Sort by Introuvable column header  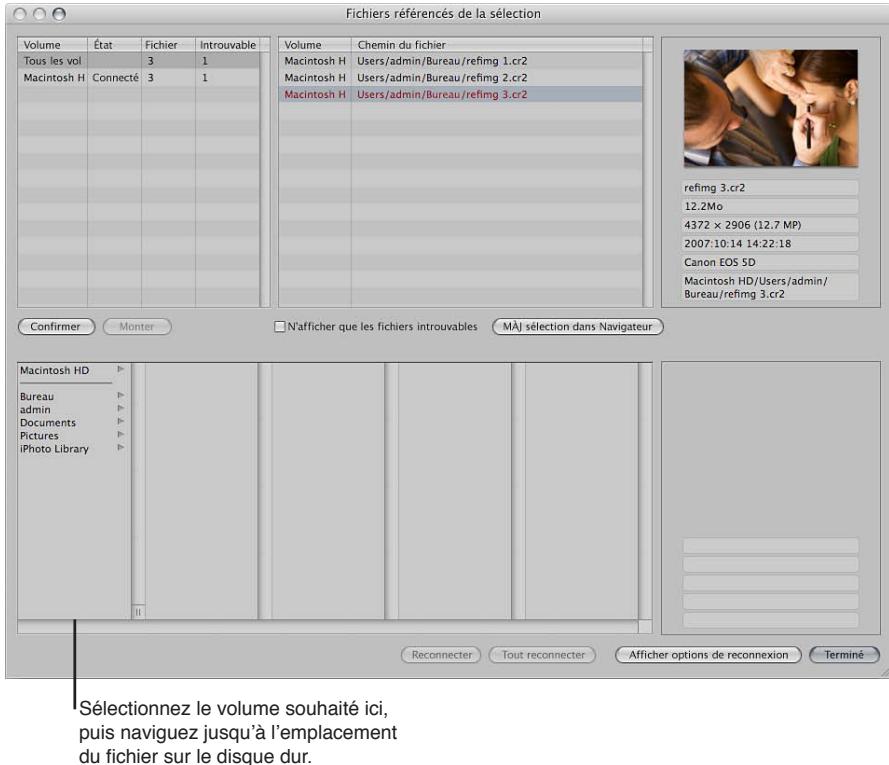(227, 45)
